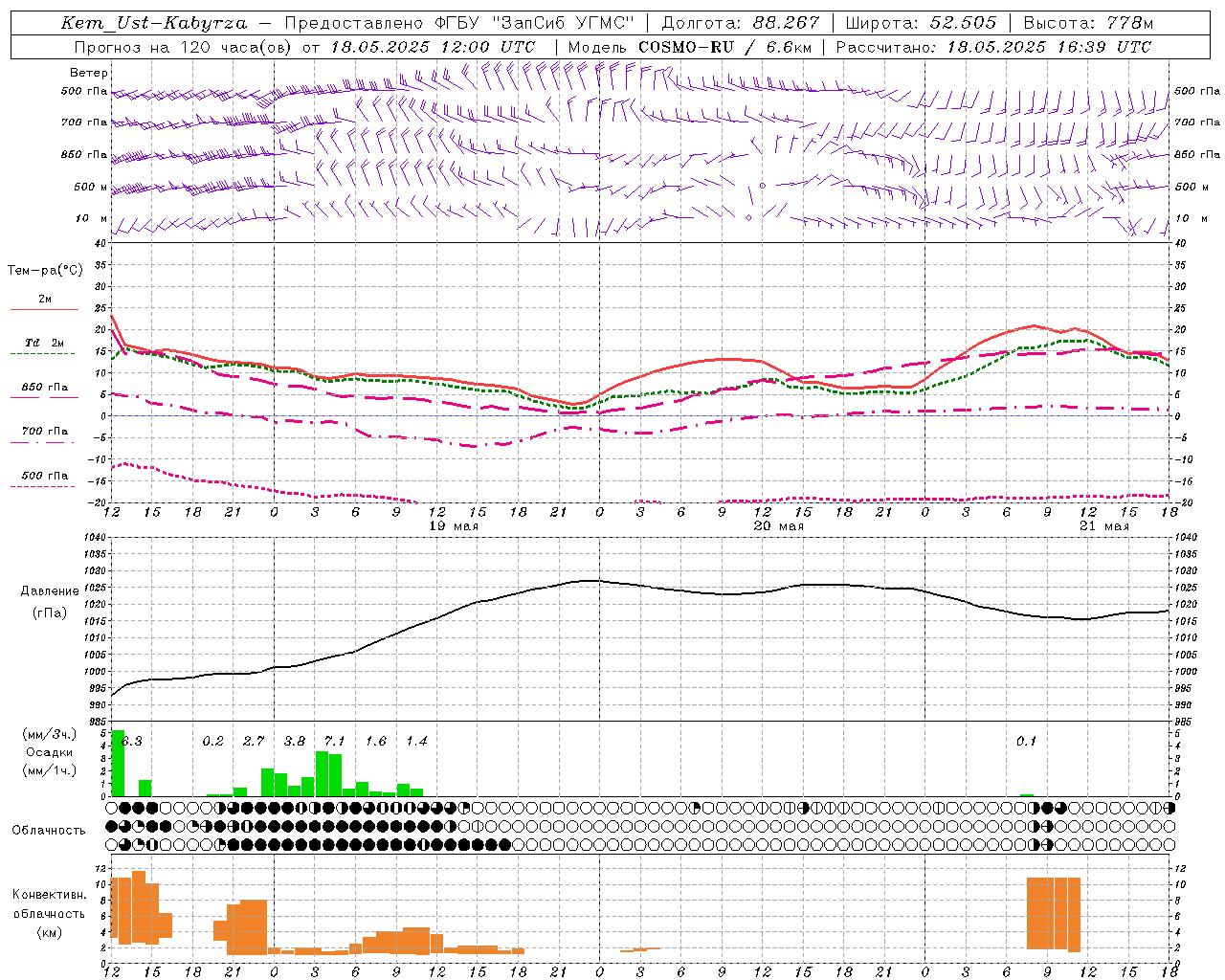Click the Широта: 52.505 value

click(921, 23)
